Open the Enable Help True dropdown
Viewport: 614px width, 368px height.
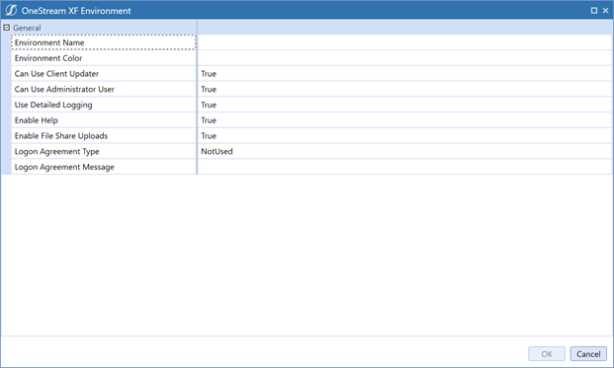tap(405, 120)
